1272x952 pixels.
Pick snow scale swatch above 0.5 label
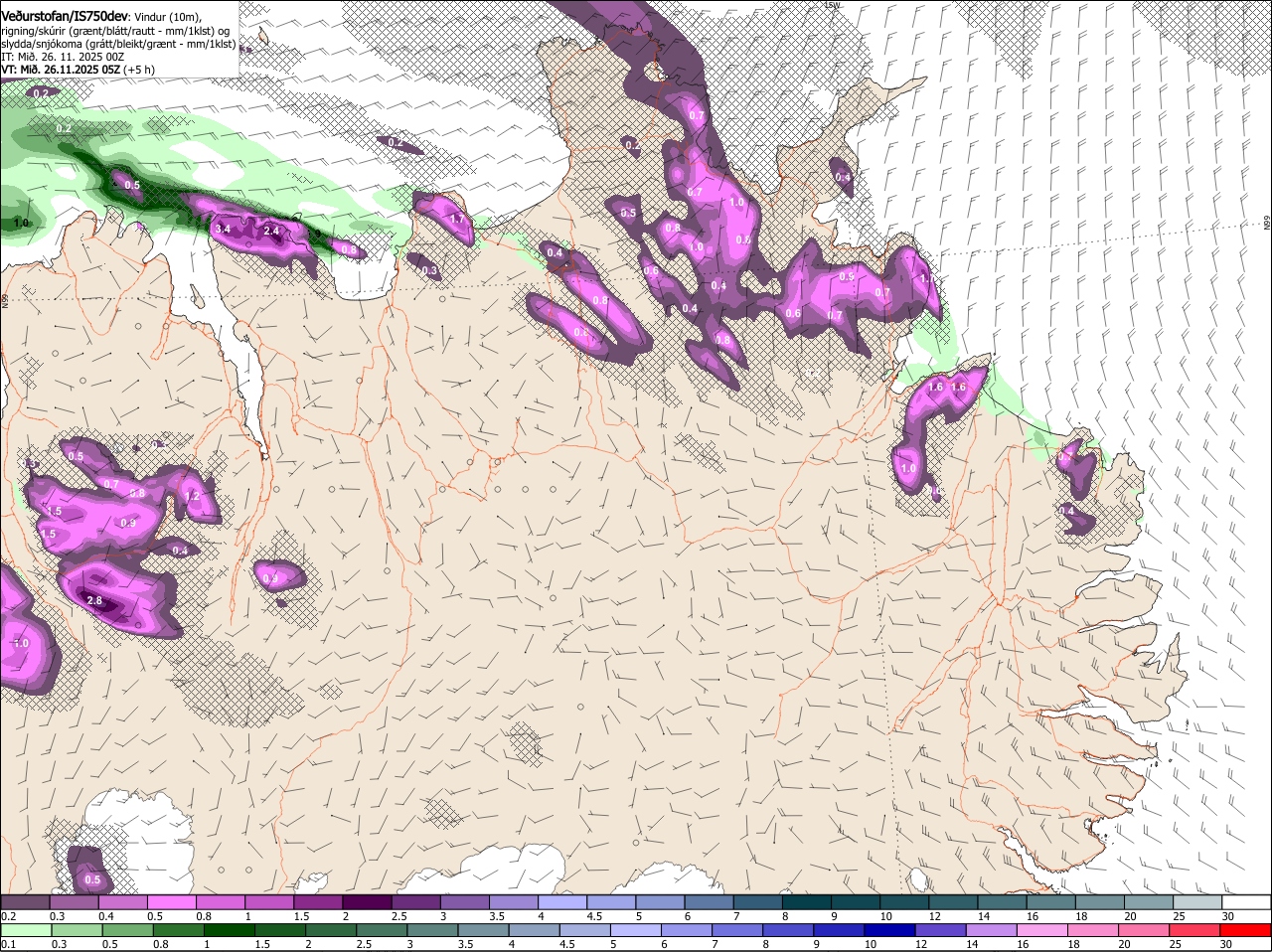(171, 901)
